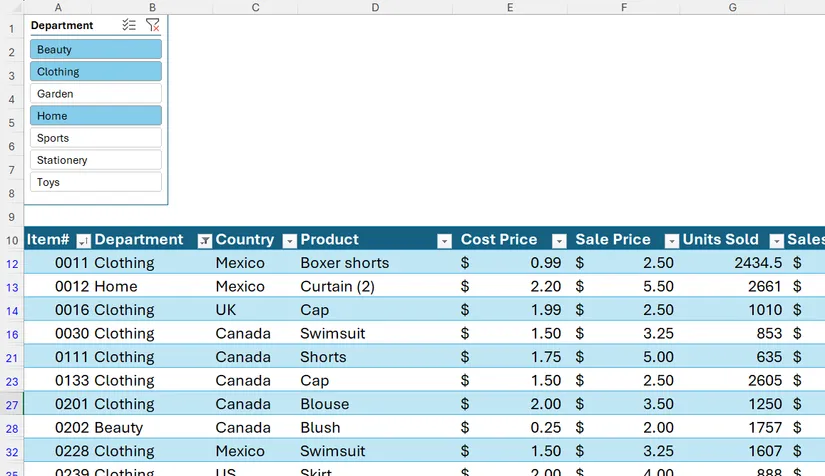Image resolution: width=825 pixels, height=476 pixels.
Task: Open the Item# column sort dropdown
Action: tap(83, 241)
